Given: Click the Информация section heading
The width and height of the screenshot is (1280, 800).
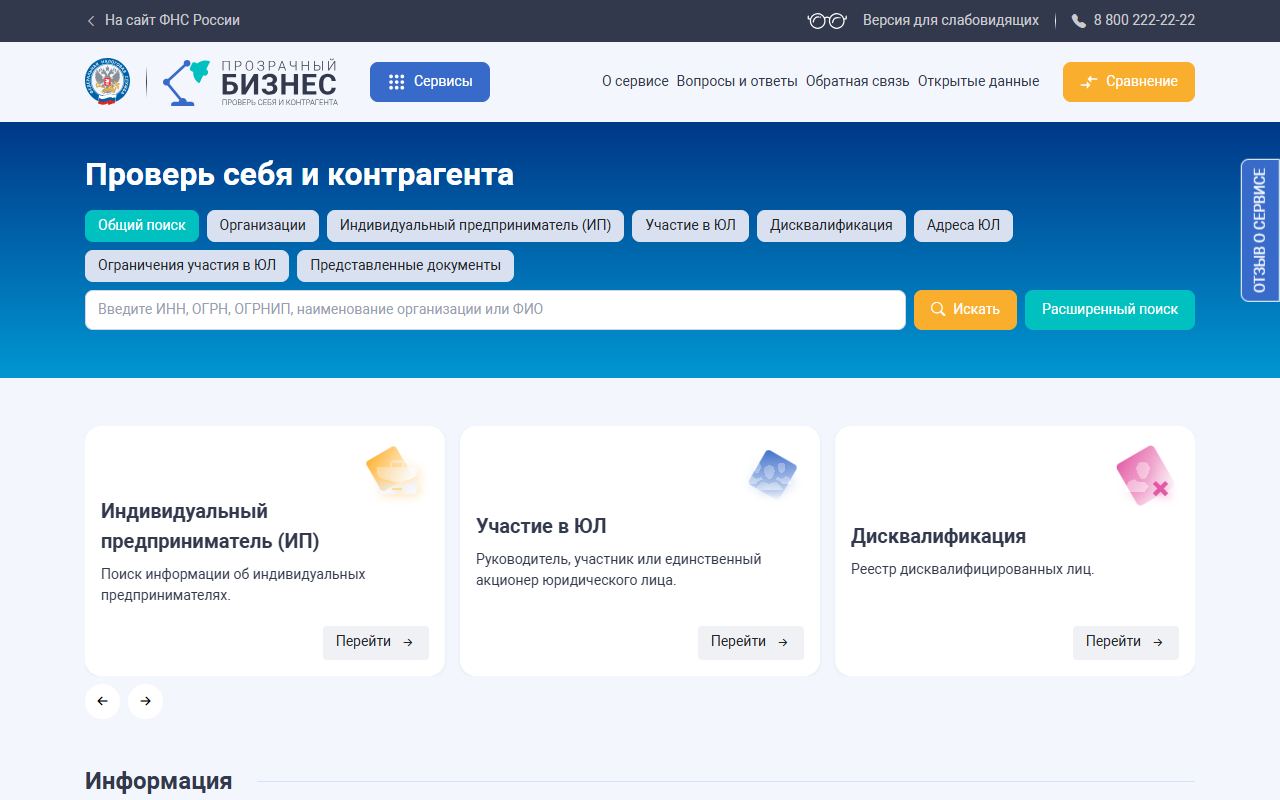Looking at the screenshot, I should click(158, 781).
